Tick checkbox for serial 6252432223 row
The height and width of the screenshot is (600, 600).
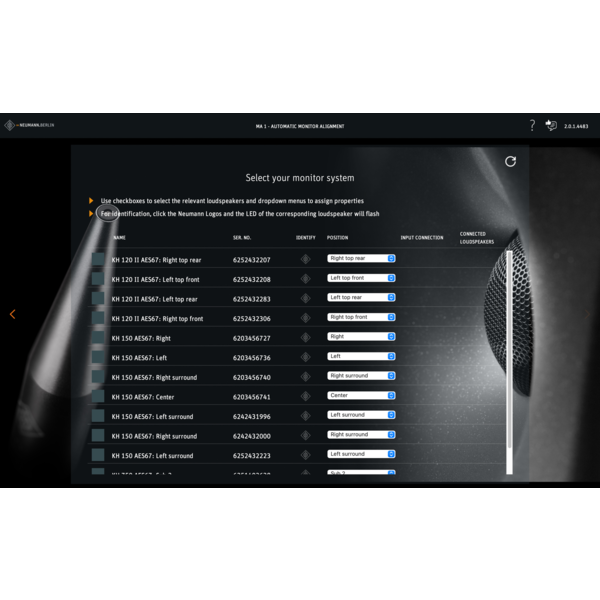pyautogui.click(x=98, y=455)
